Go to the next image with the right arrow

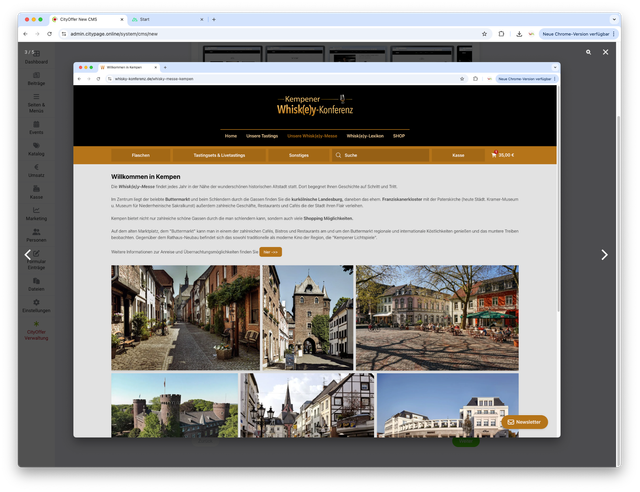coord(604,255)
